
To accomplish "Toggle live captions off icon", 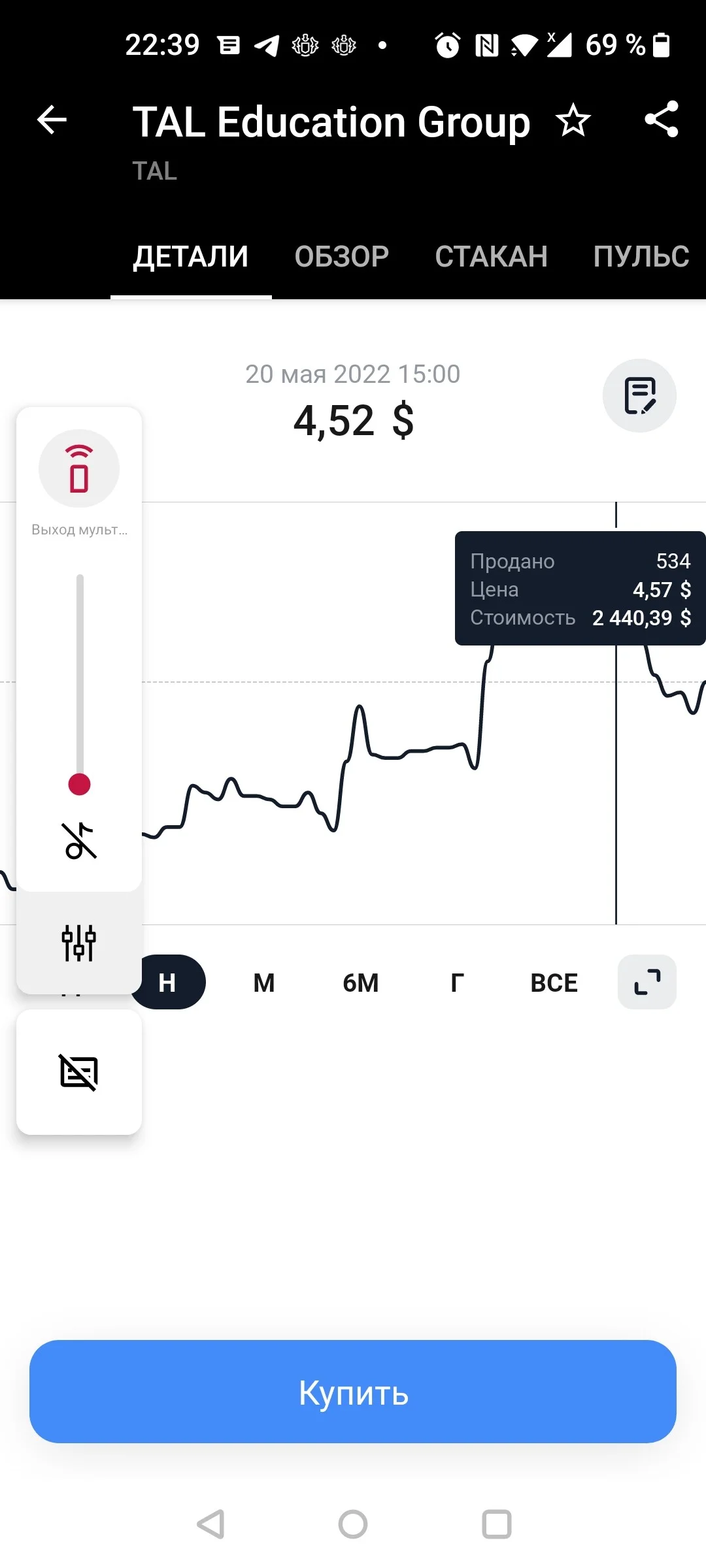I will point(79,1072).
